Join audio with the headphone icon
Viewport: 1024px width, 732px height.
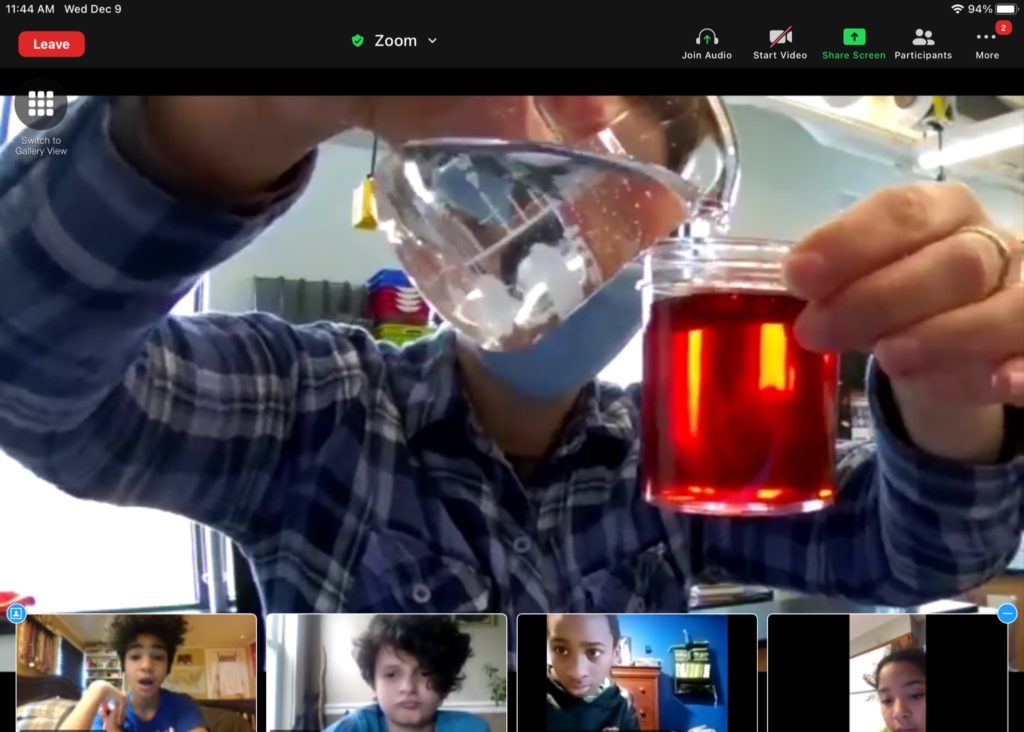(707, 44)
